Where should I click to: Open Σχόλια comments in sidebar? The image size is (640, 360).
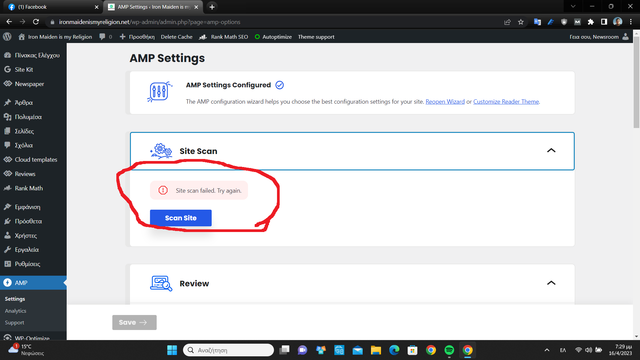[x=33, y=145]
